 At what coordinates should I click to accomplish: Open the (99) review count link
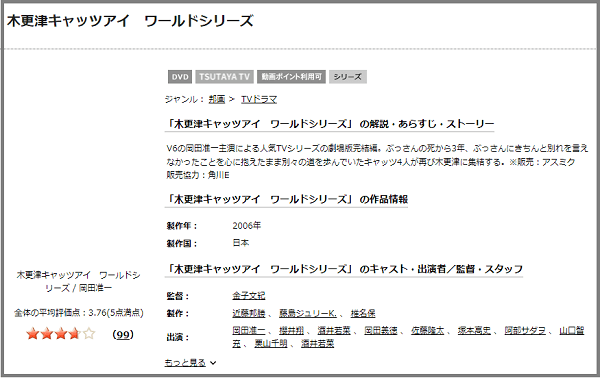click(x=123, y=334)
